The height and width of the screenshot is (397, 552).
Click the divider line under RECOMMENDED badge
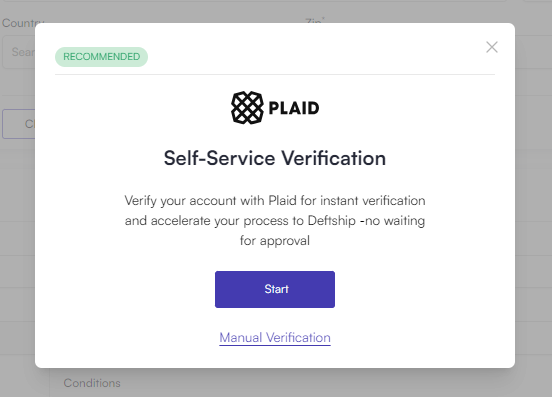[275, 75]
